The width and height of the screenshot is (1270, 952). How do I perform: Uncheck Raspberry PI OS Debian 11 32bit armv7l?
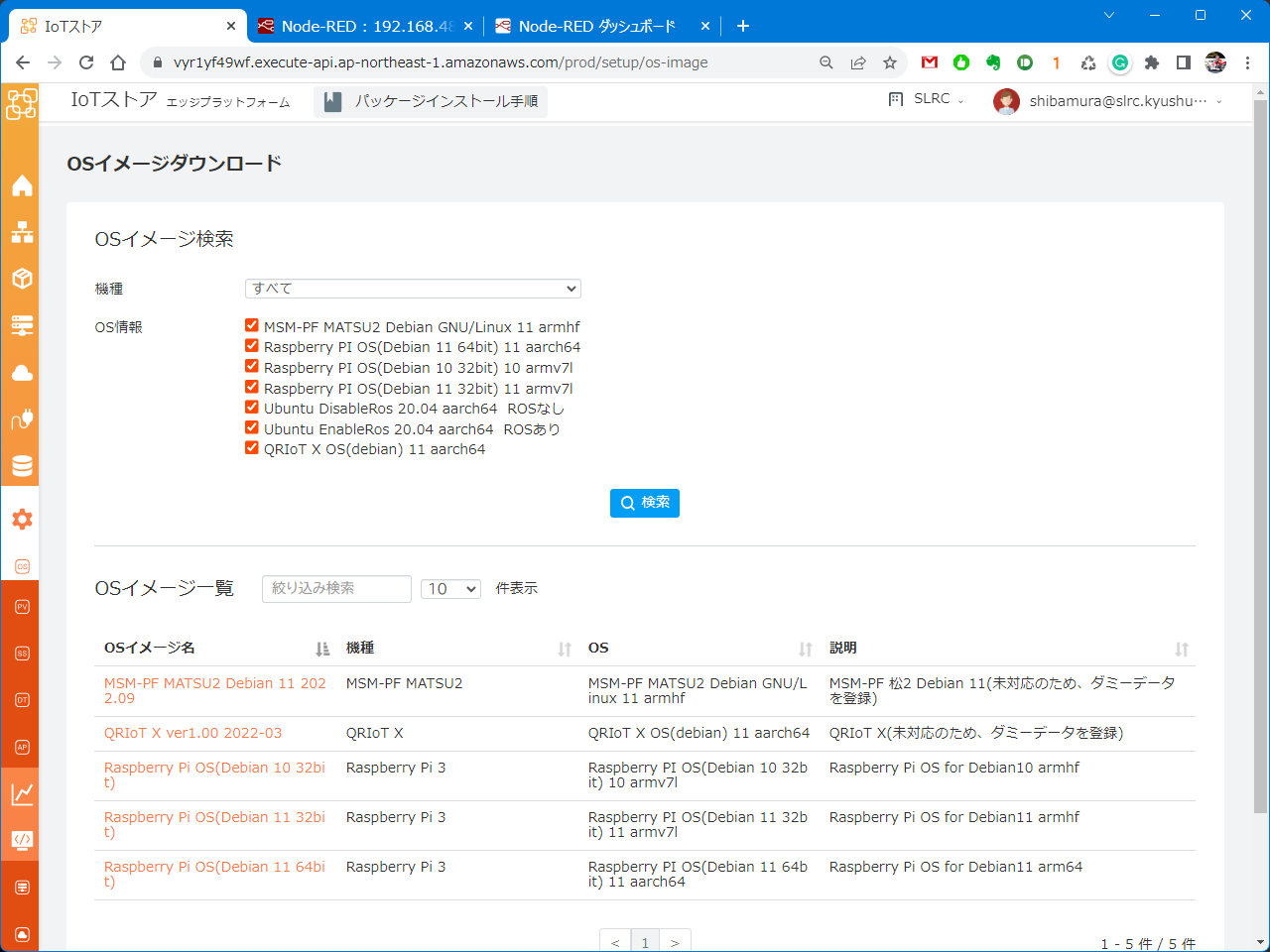pyautogui.click(x=252, y=387)
